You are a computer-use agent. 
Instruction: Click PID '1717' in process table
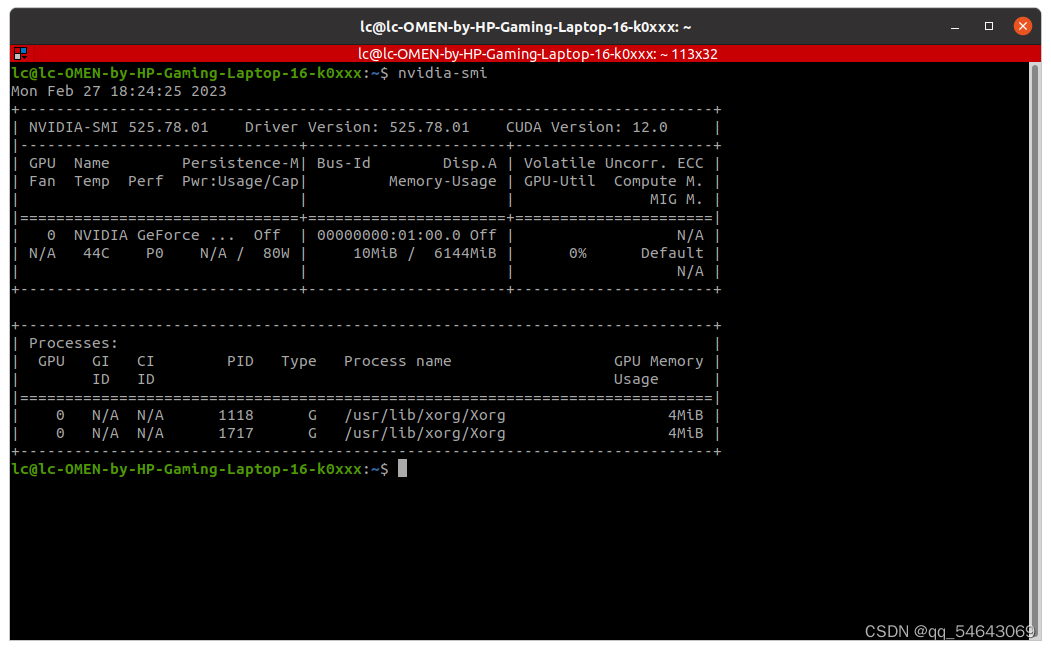[235, 434]
